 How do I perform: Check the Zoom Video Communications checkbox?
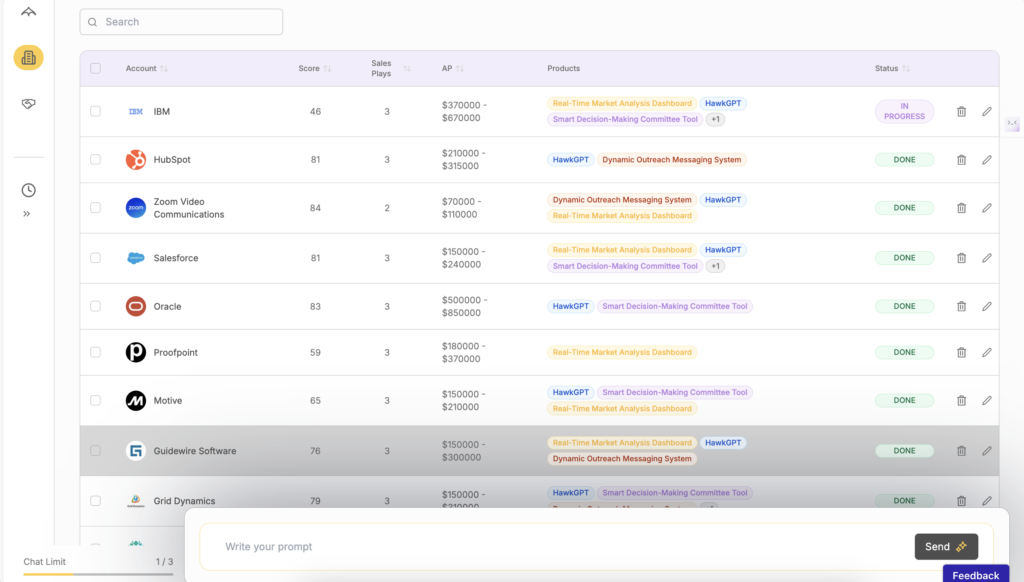(95, 208)
